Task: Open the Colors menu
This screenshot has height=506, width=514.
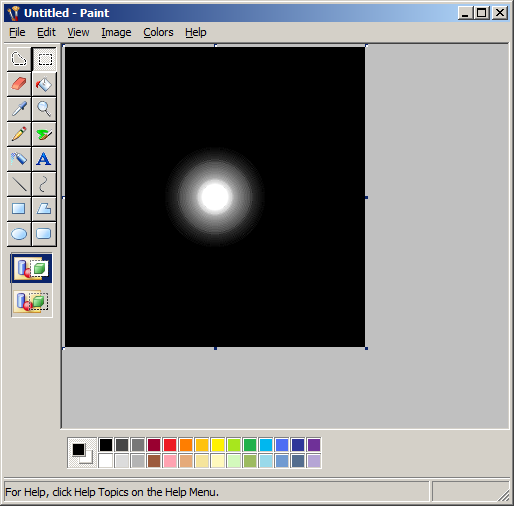Action: tap(158, 32)
